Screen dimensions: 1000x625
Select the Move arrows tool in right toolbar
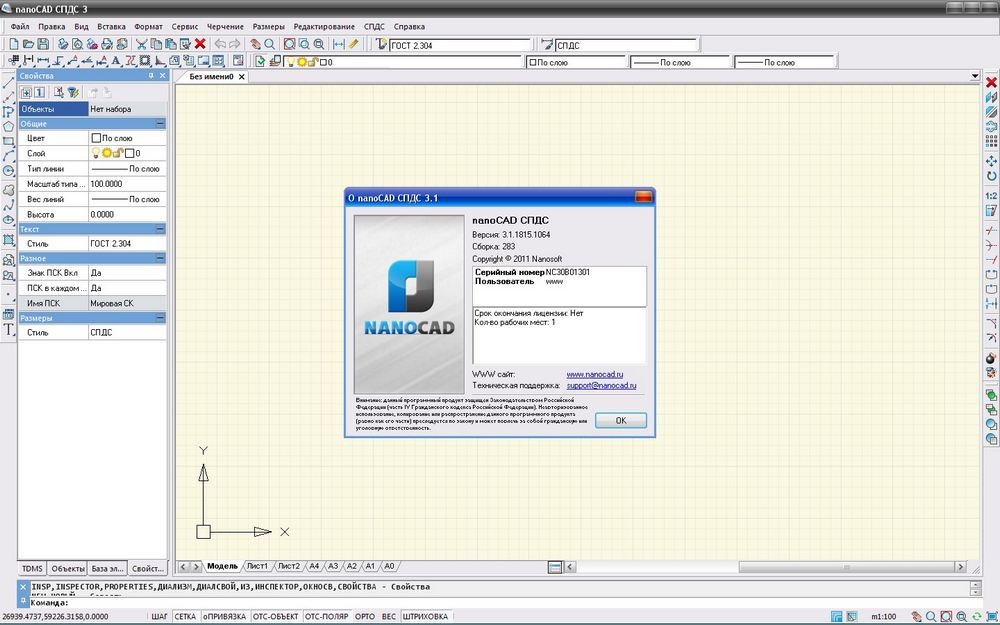(x=991, y=161)
